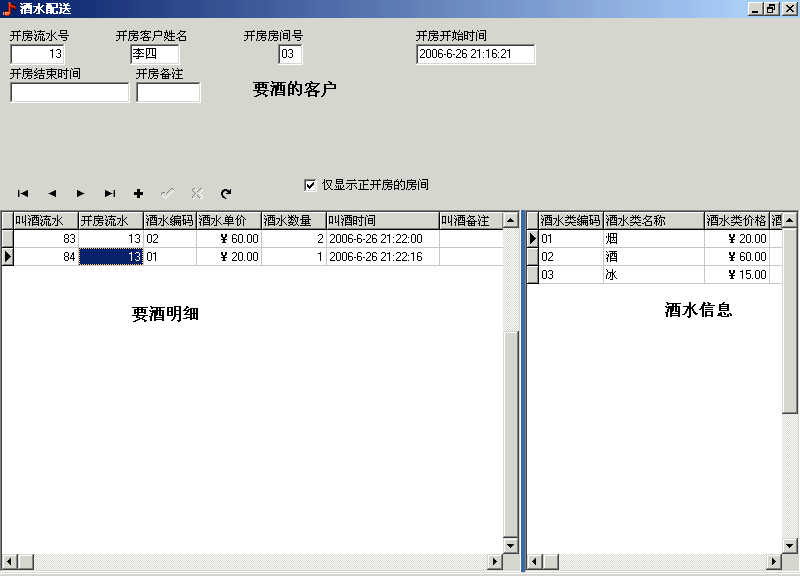Select row indicator for record 83

click(7, 238)
